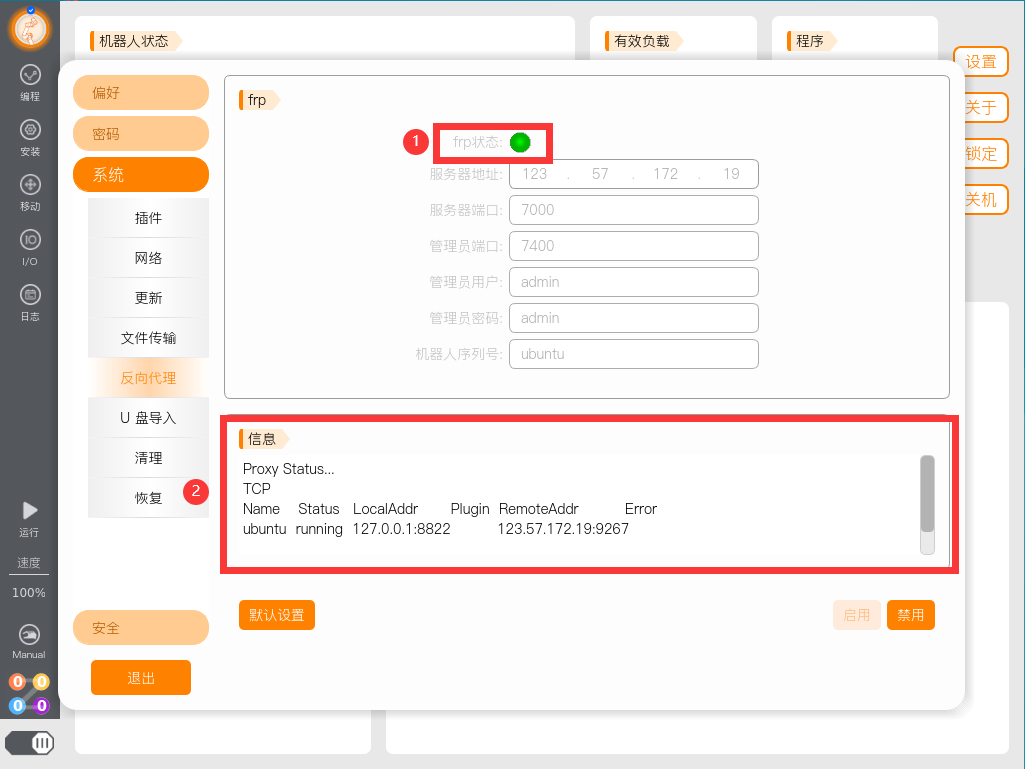
Task: Click the 服务器地址 last octet 19
Action: (731, 174)
